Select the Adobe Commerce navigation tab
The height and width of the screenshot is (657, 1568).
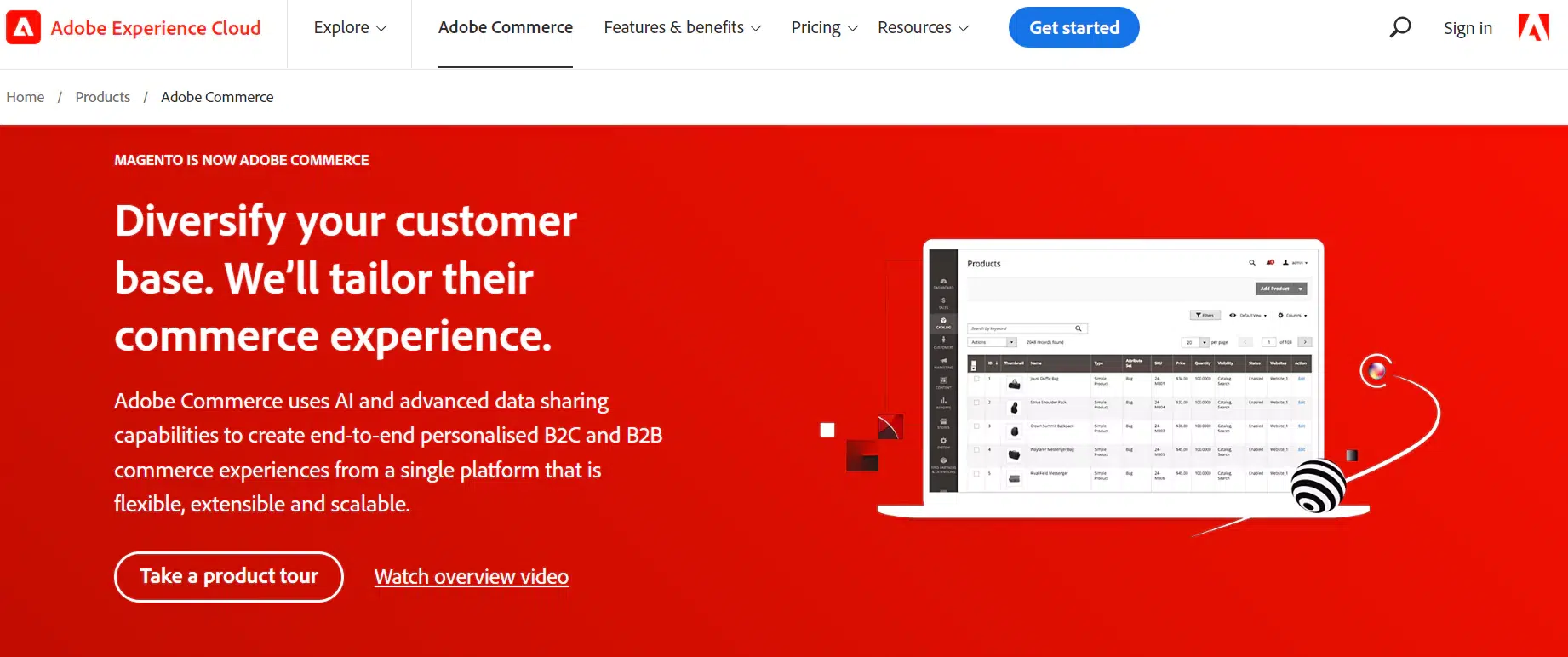click(x=506, y=28)
